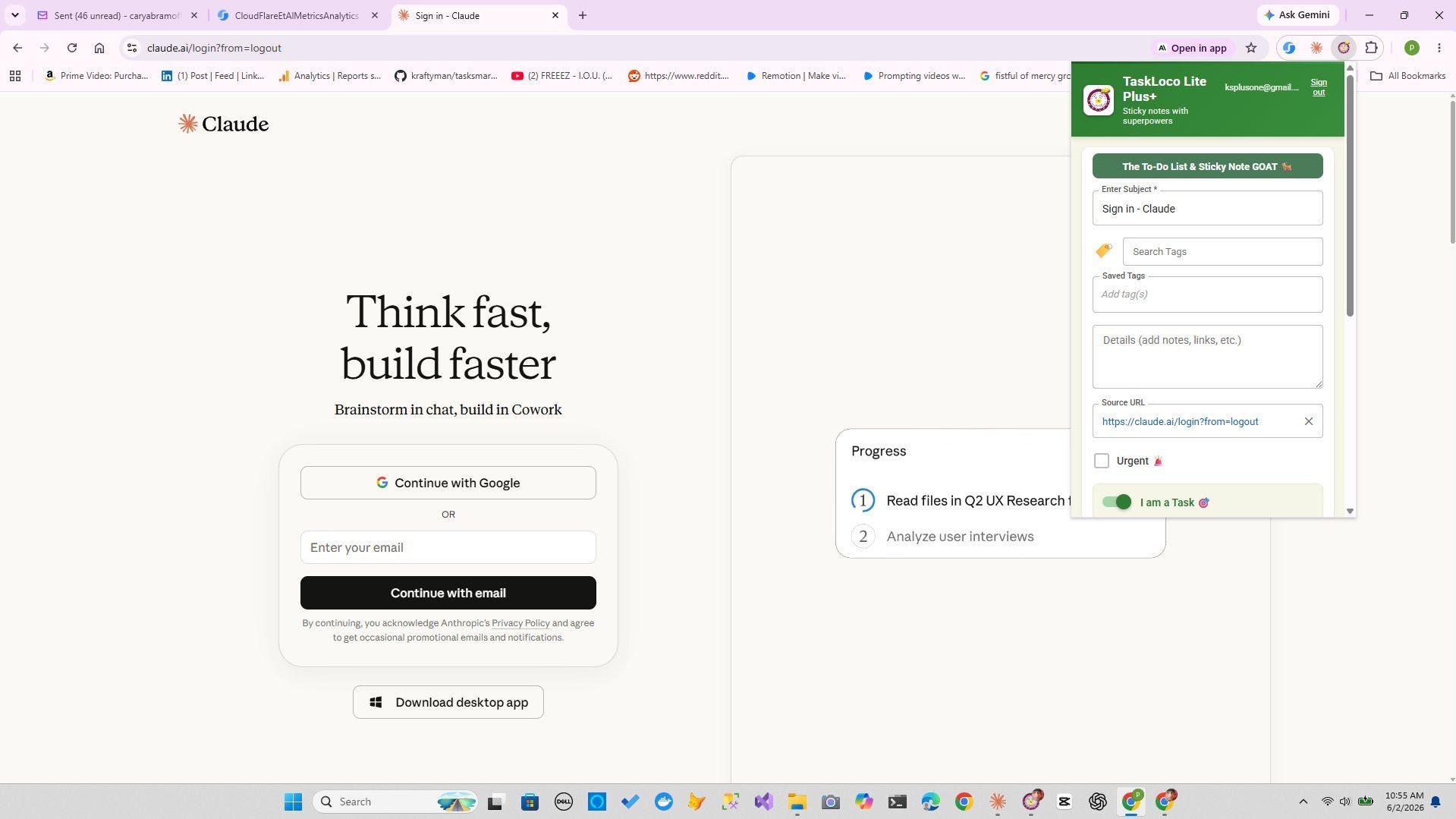Viewport: 1456px width, 819px height.
Task: Open Terminal from the taskbar
Action: pos(898,802)
